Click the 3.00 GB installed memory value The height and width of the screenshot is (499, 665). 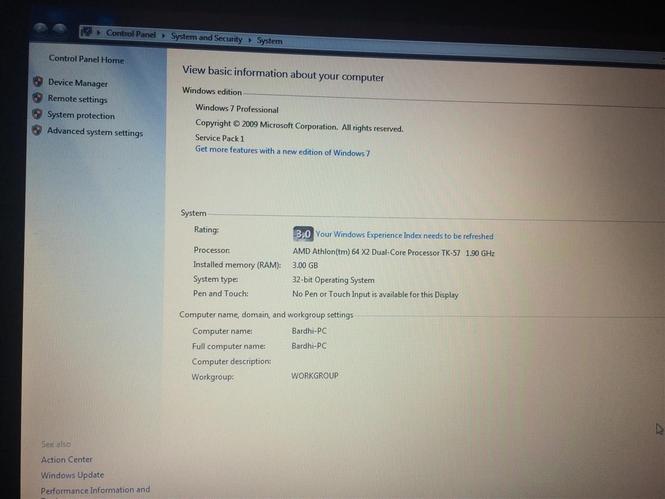(x=305, y=265)
